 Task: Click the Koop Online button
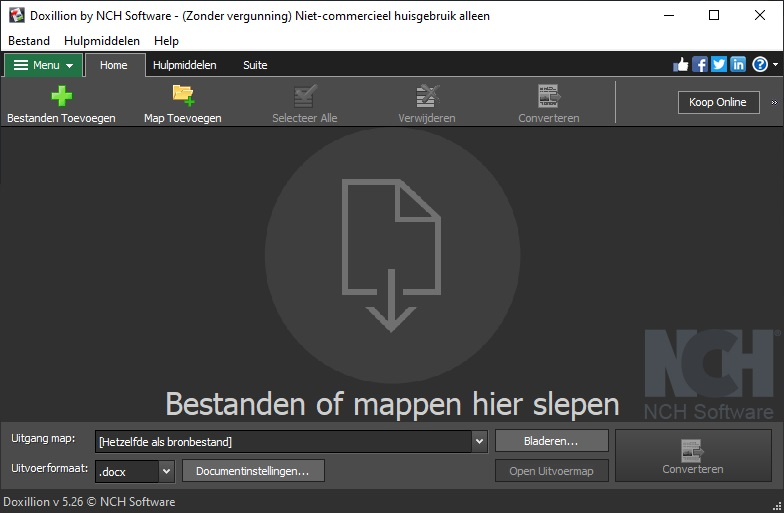[718, 102]
